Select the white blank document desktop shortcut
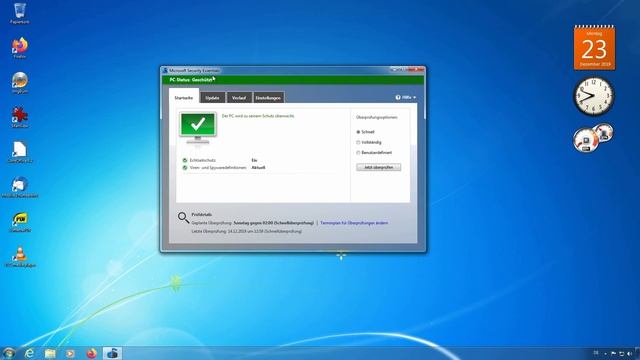Screen dimensions: 640x360 coord(20,151)
